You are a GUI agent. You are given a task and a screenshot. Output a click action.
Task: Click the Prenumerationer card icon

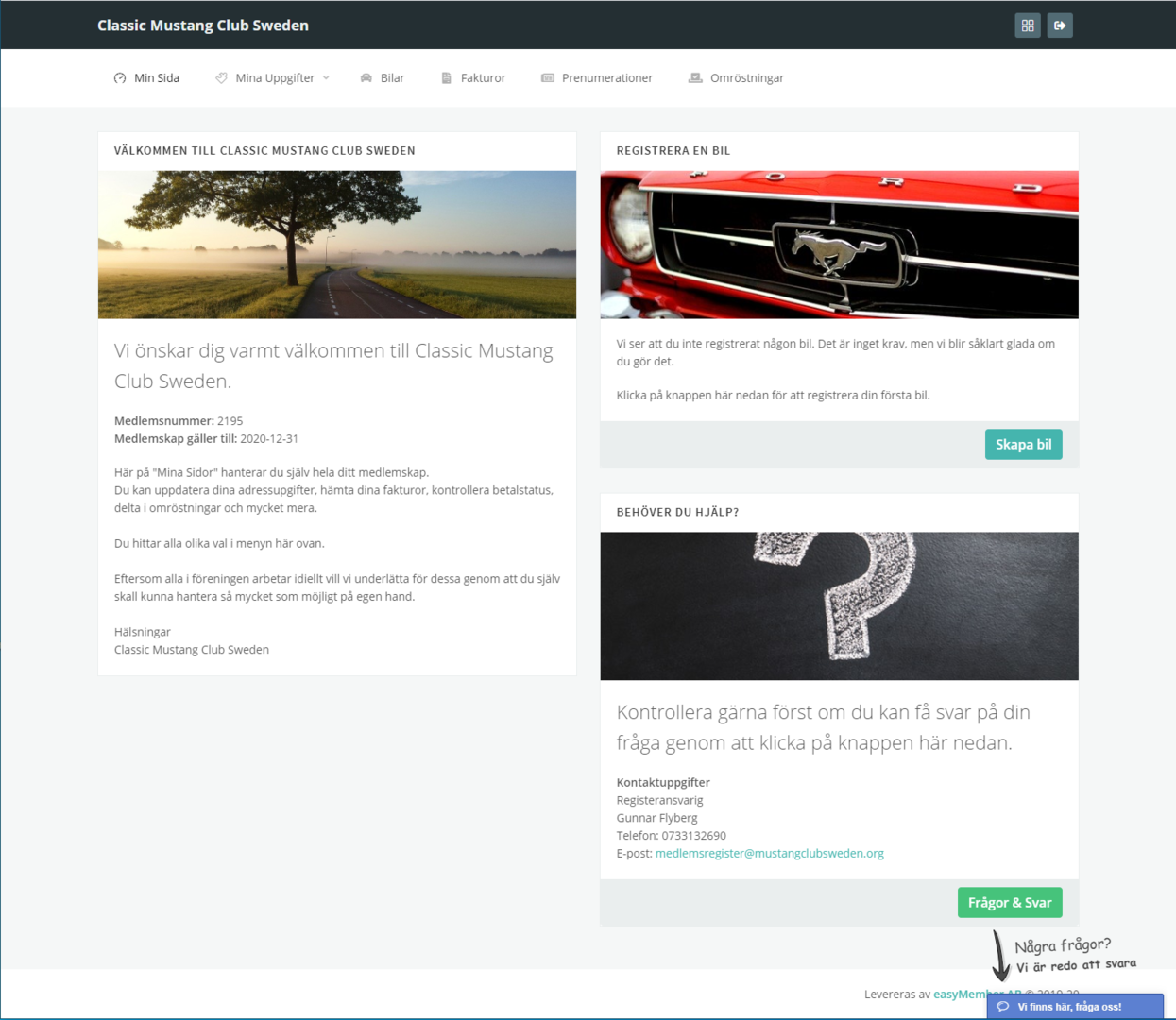[548, 78]
